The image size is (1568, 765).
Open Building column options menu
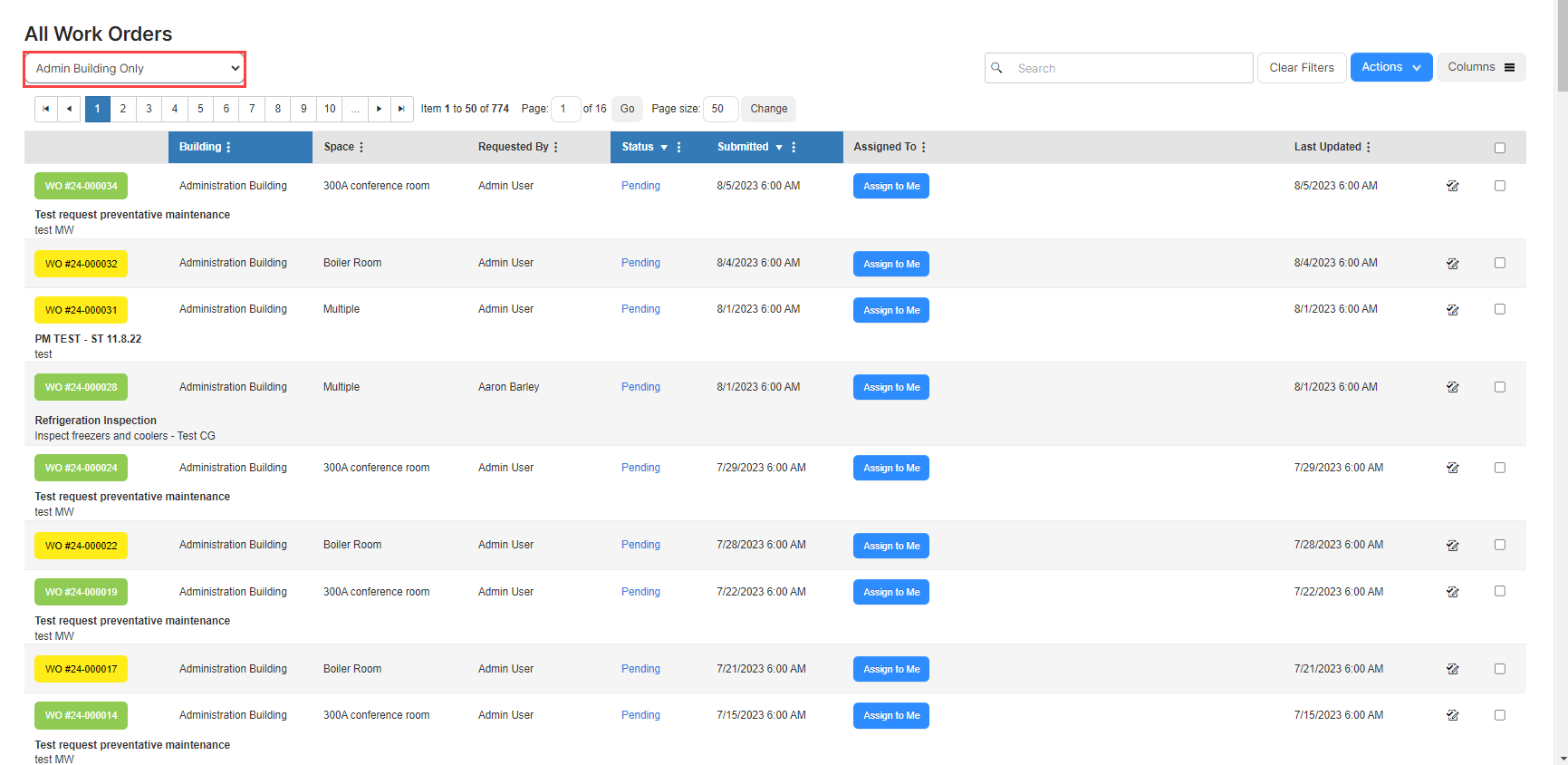pyautogui.click(x=228, y=147)
